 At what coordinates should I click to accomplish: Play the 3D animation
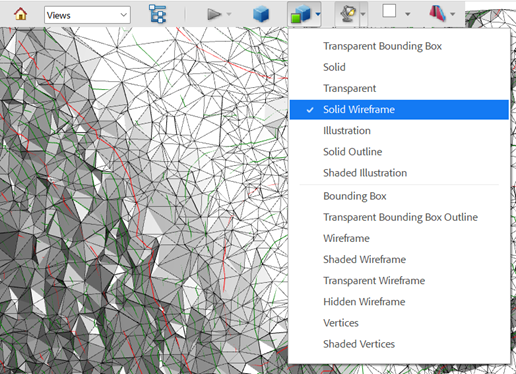(x=214, y=14)
